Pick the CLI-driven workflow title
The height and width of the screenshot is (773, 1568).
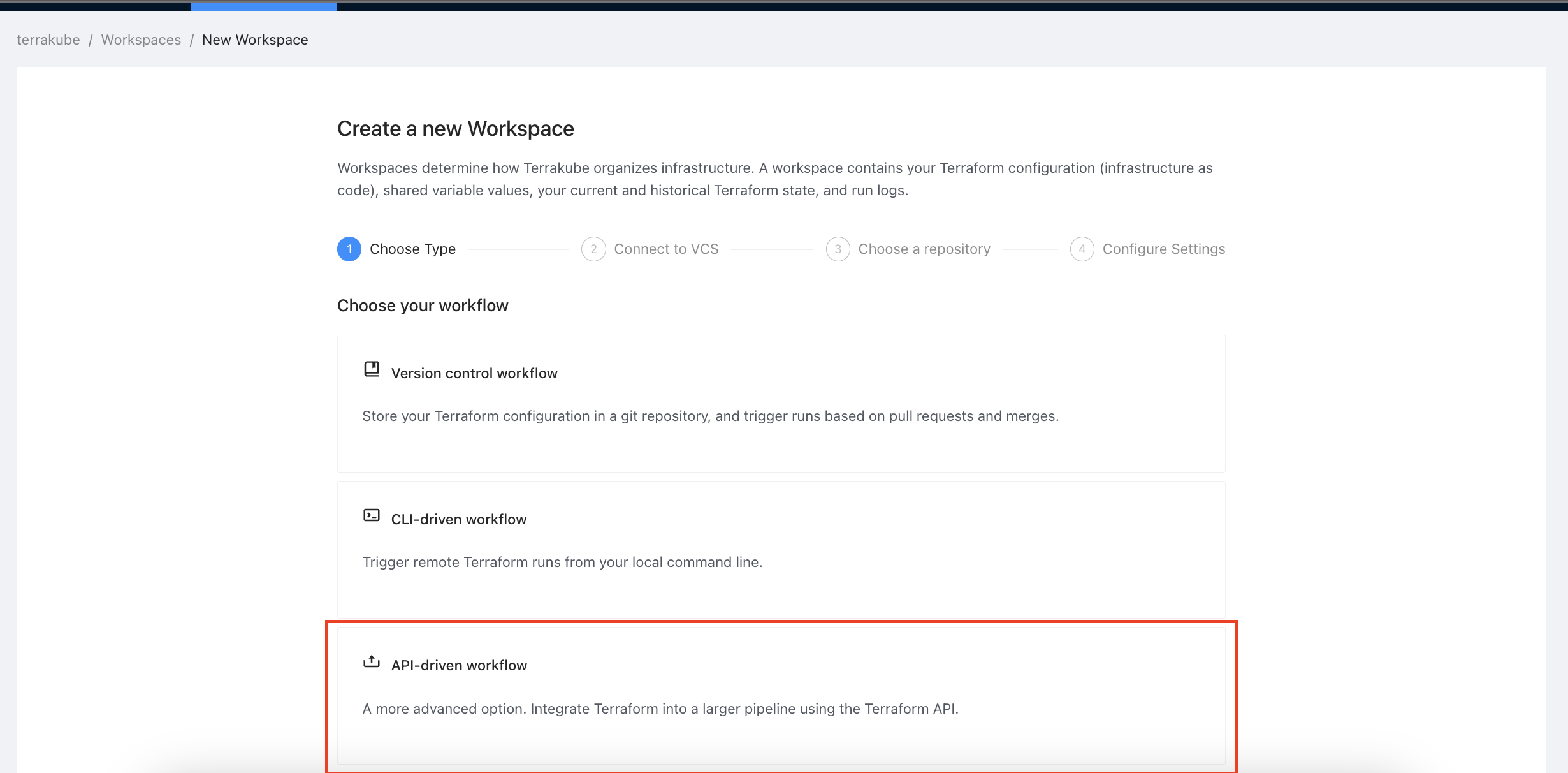click(459, 519)
